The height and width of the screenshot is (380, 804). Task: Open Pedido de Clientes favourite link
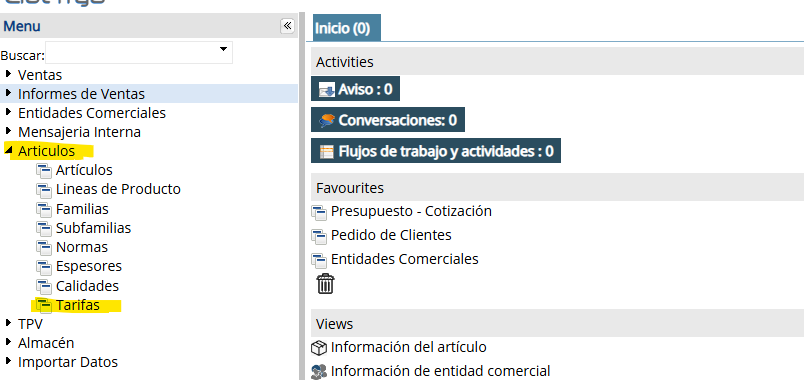click(x=391, y=235)
